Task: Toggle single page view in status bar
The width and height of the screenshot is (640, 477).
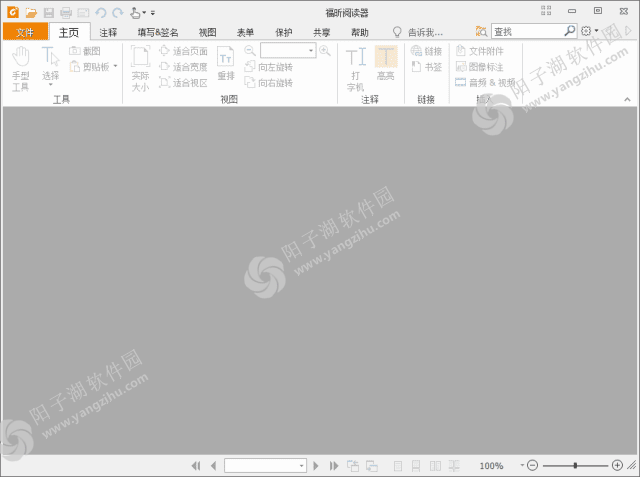Action: pyautogui.click(x=398, y=466)
